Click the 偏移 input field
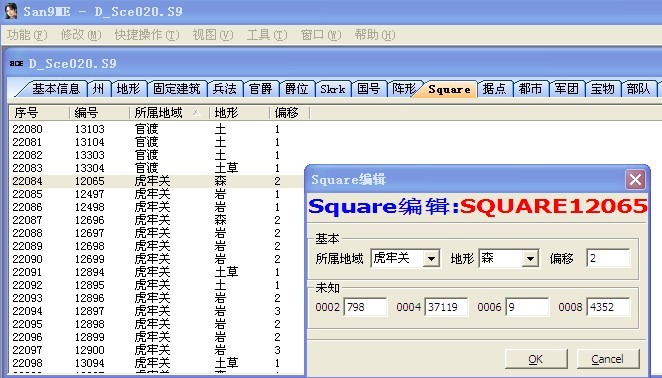 608,258
